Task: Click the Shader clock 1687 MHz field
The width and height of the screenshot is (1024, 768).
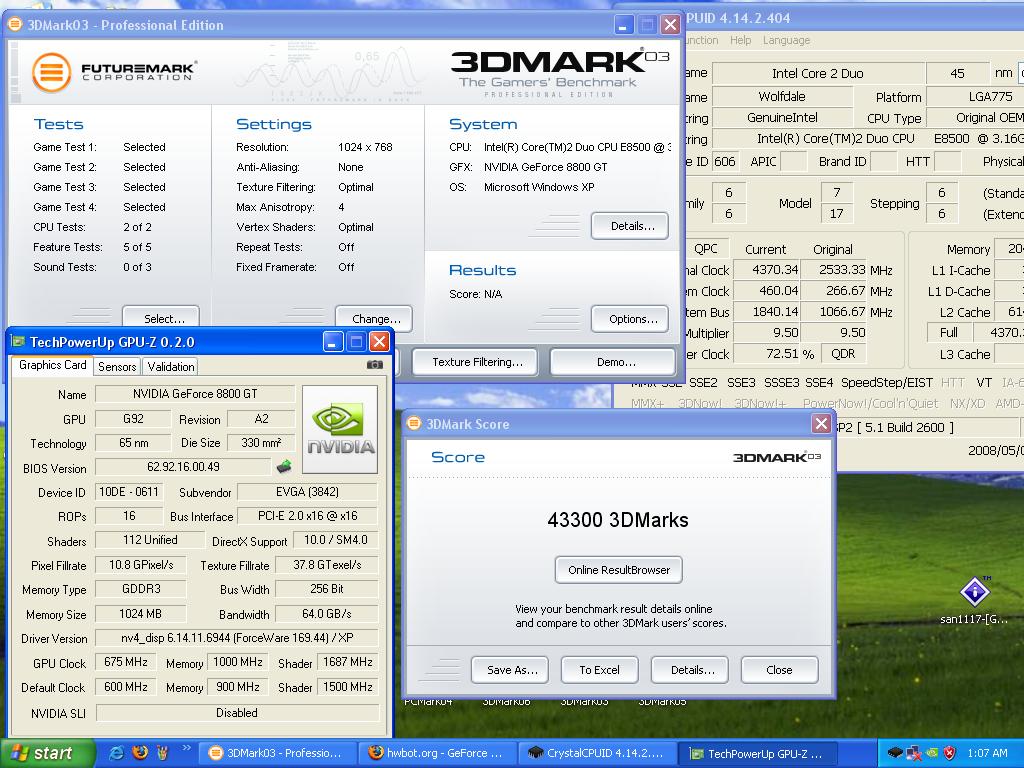Action: pos(347,662)
